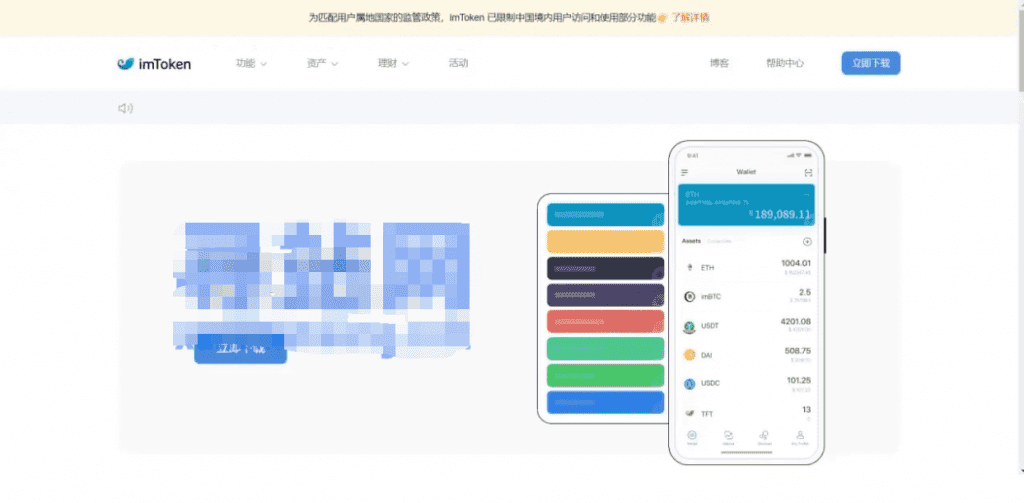Expand the 资产 dropdown menu
Viewport: 1024px width, 503px height.
(323, 63)
